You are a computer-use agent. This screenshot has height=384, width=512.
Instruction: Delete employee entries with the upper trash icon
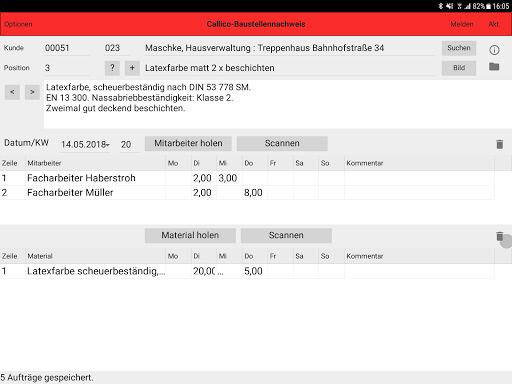tap(499, 144)
